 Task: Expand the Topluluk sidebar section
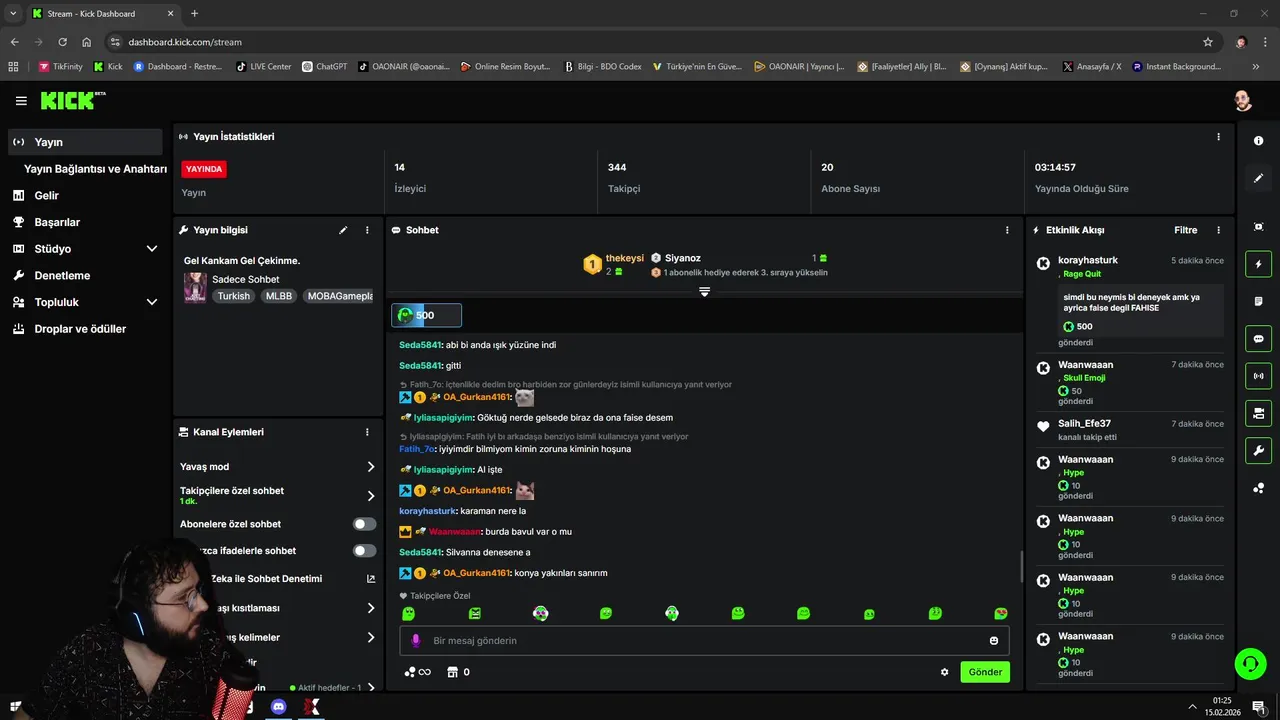tap(152, 302)
